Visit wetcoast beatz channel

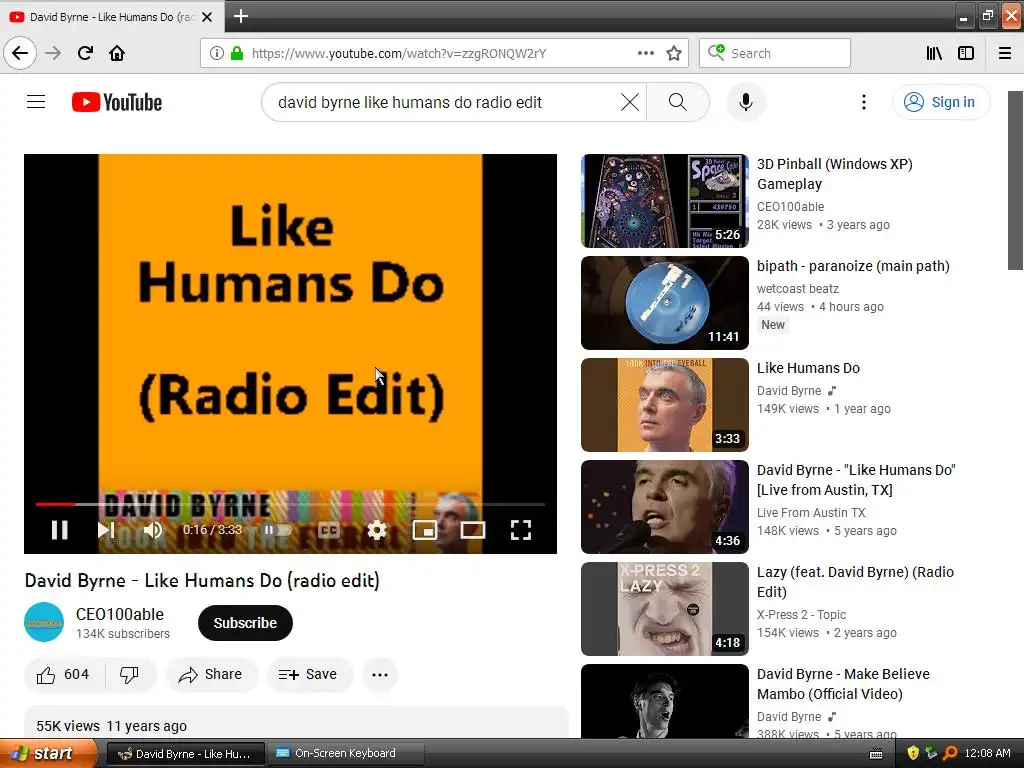797,289
